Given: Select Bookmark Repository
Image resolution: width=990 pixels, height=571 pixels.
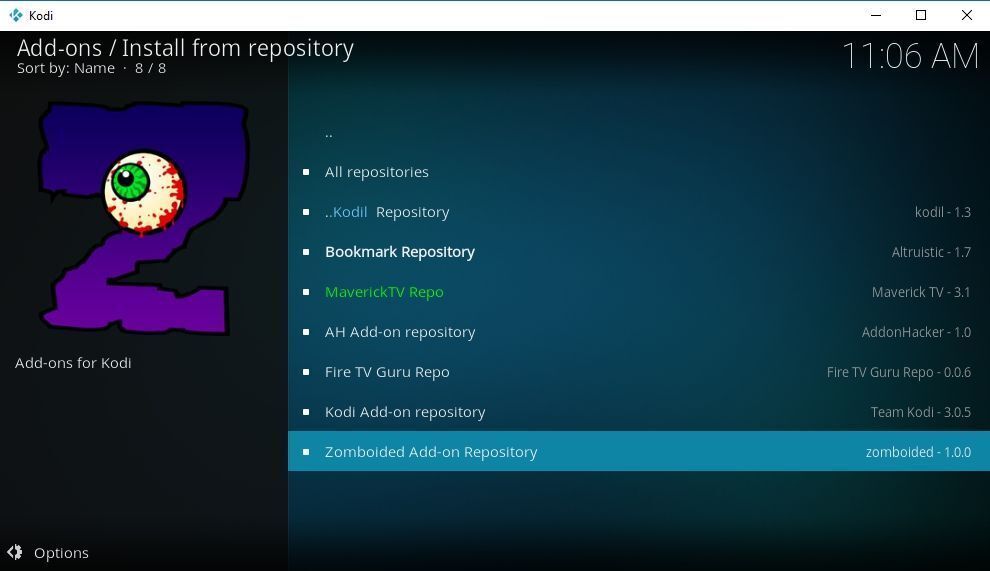Looking at the screenshot, I should [x=638, y=252].
